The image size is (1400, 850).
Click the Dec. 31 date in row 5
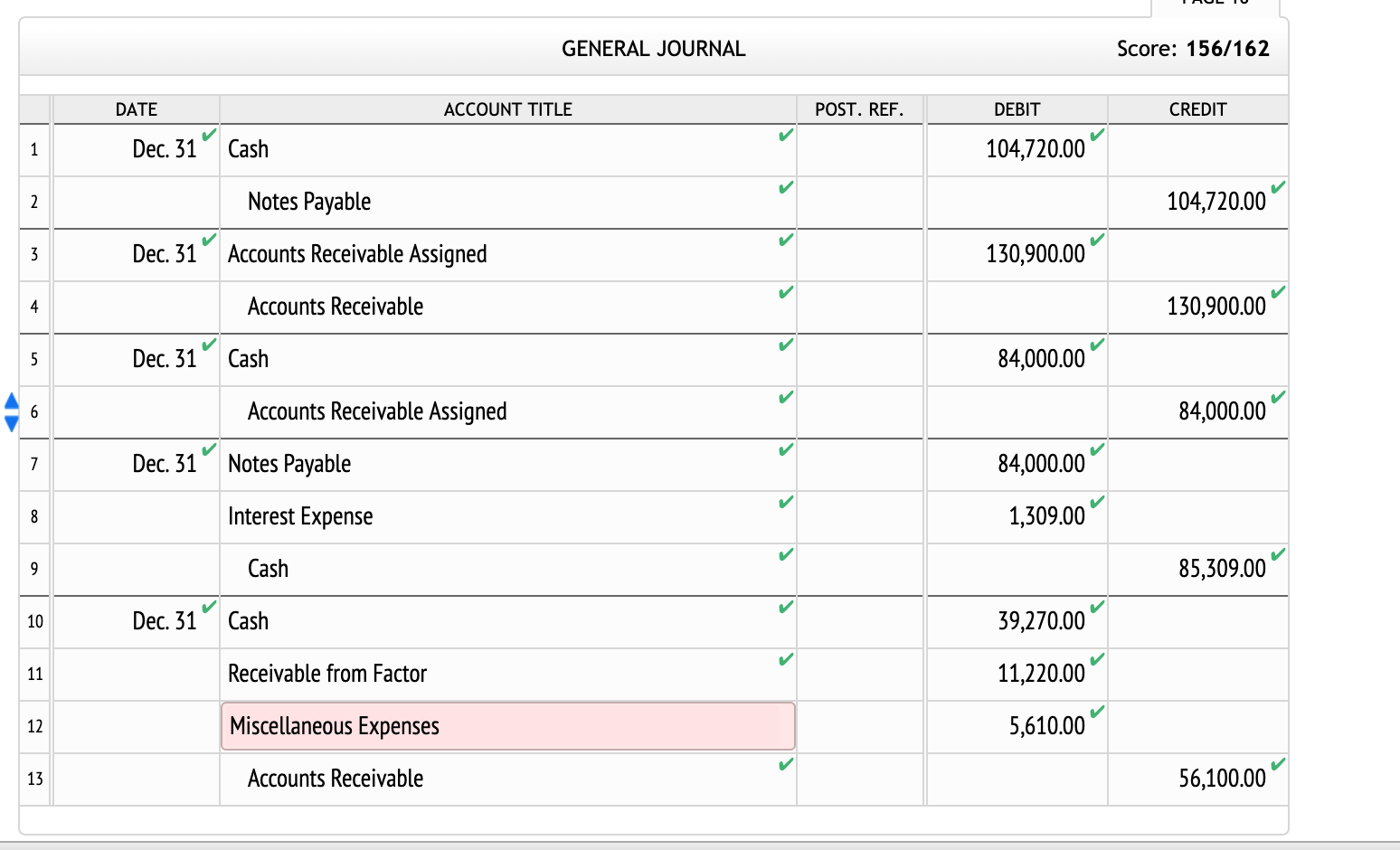(x=164, y=359)
